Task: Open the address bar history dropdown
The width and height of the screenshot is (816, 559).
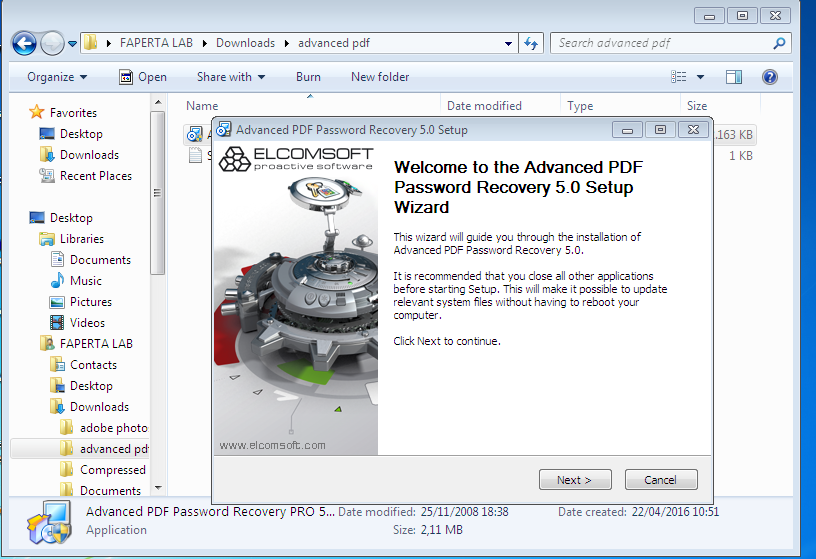Action: click(x=508, y=44)
